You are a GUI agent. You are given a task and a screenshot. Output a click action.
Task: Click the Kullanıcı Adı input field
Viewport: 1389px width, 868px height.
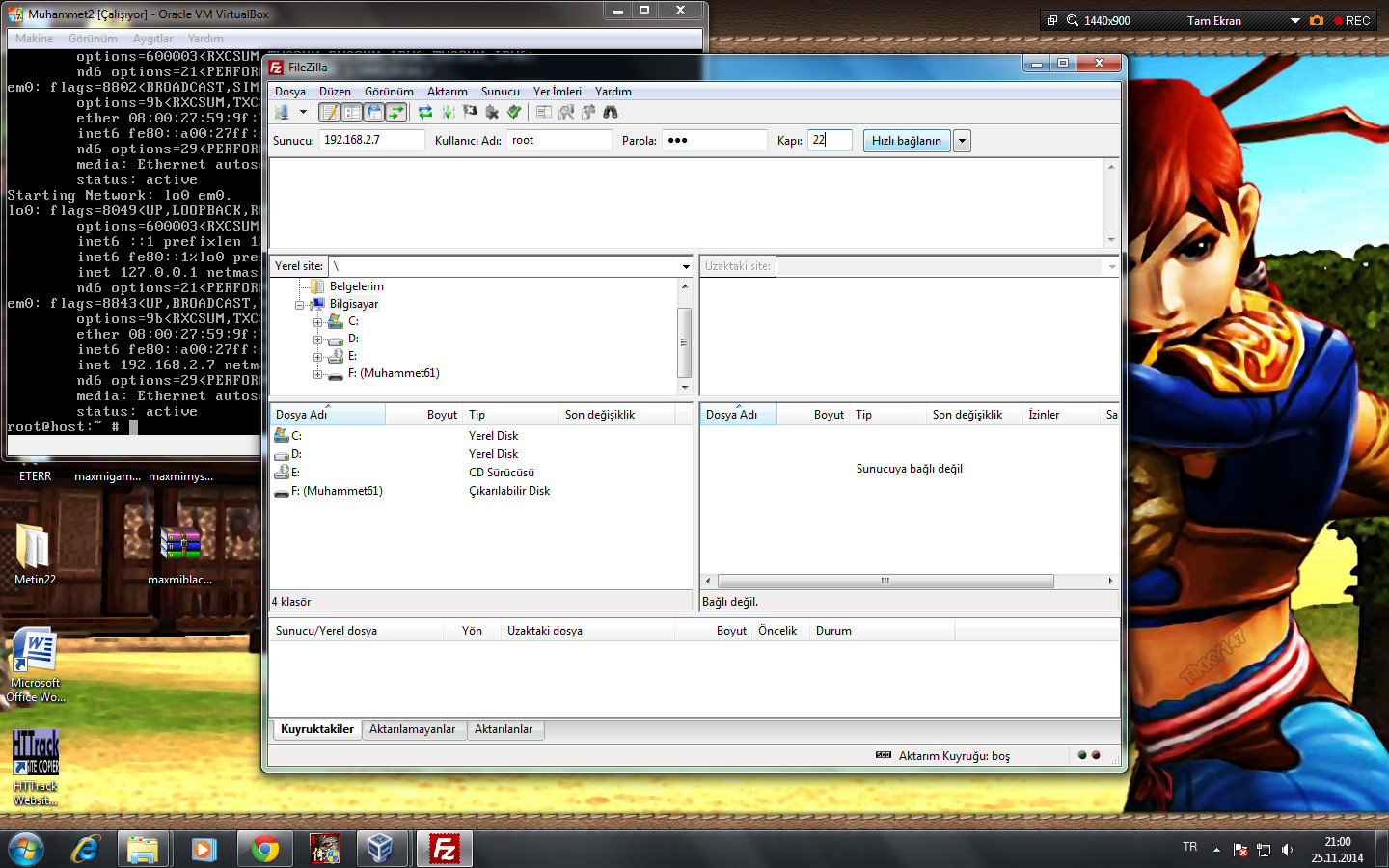(x=559, y=141)
